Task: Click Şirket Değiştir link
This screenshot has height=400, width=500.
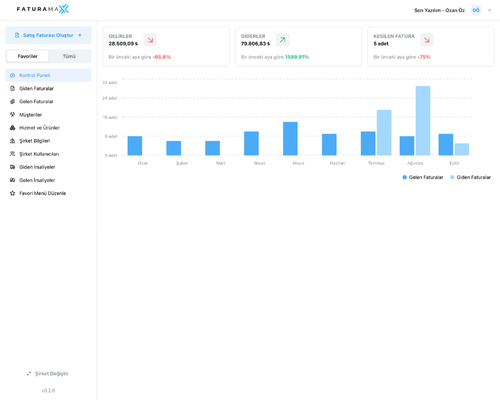Action: (x=52, y=374)
